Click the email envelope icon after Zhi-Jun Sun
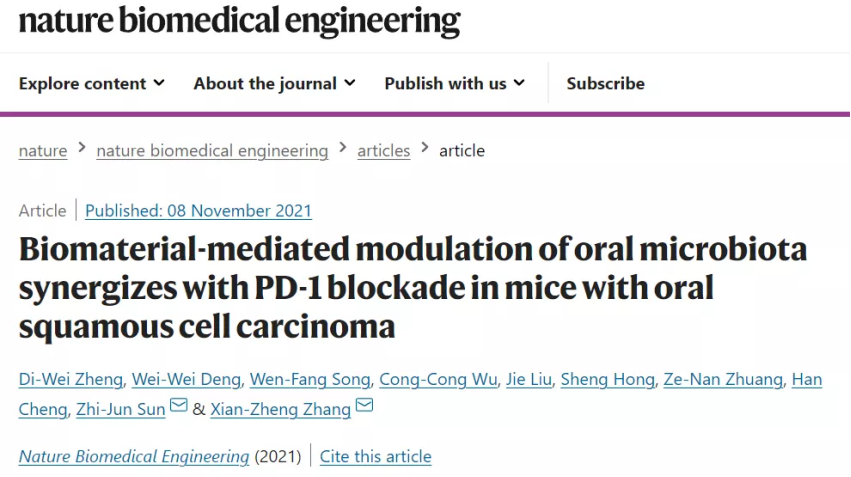Viewport: 851px width, 477px height. click(179, 405)
